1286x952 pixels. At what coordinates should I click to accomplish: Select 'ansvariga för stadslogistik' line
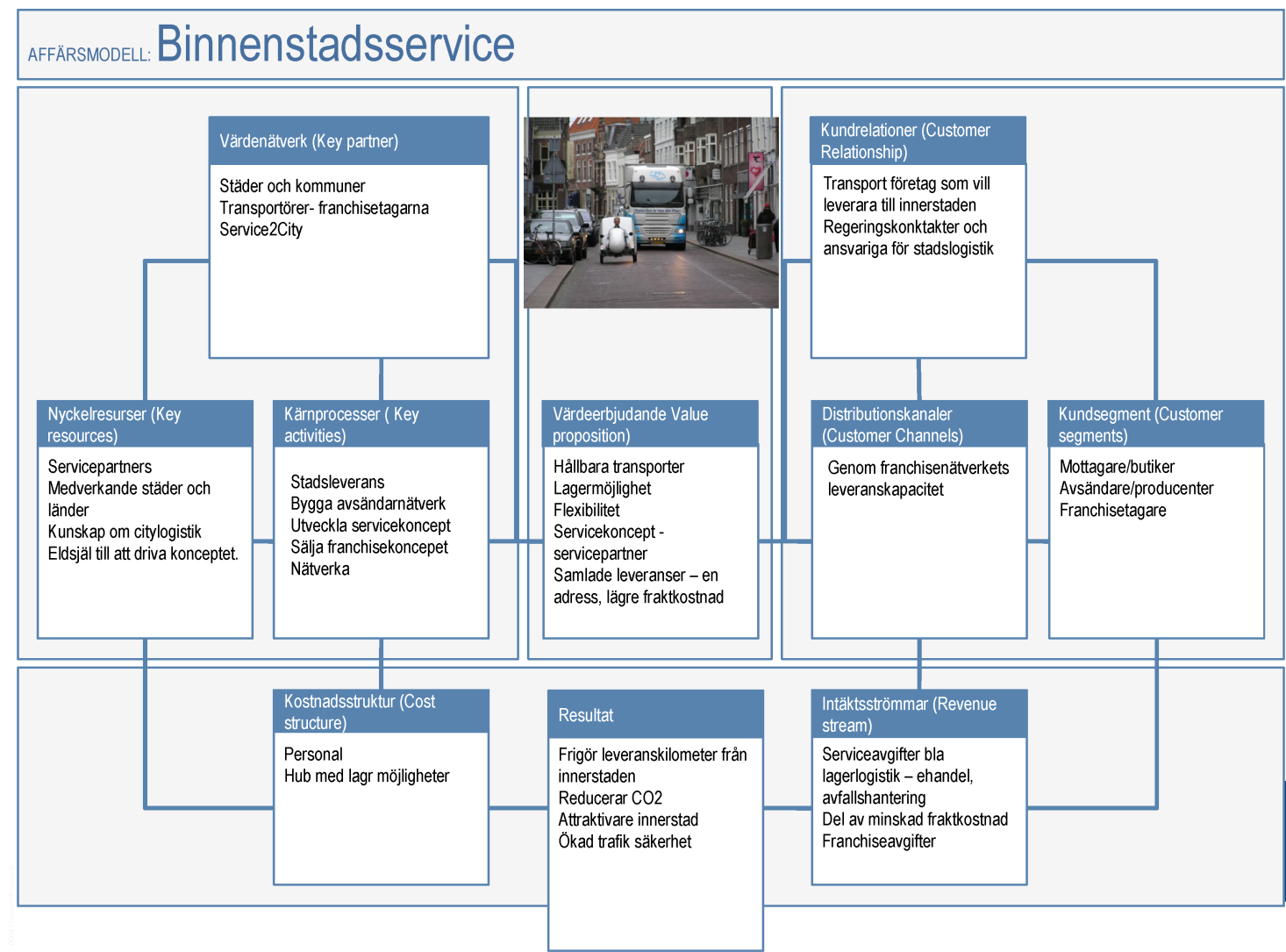pos(908,249)
